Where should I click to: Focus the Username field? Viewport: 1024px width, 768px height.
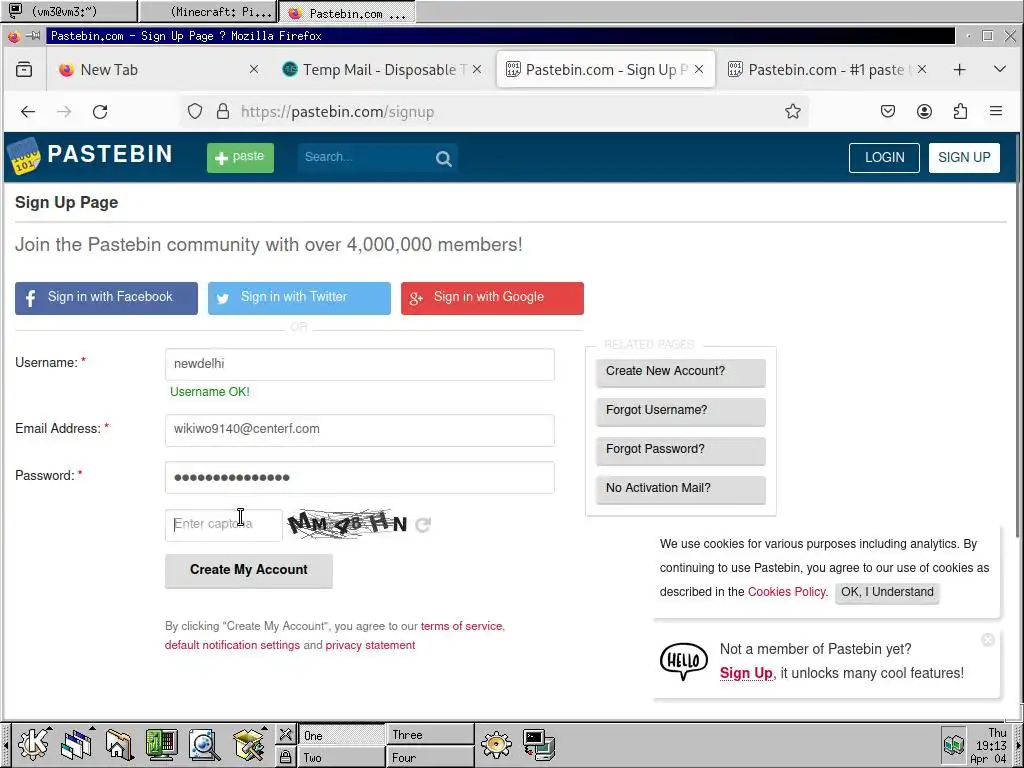pyautogui.click(x=360, y=364)
